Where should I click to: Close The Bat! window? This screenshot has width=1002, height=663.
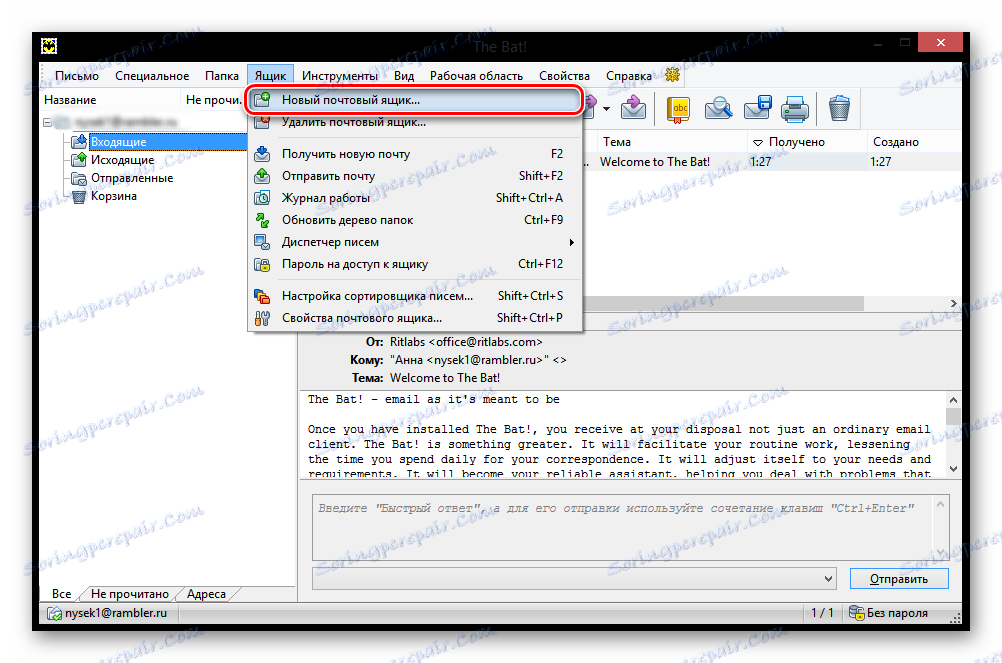point(941,43)
